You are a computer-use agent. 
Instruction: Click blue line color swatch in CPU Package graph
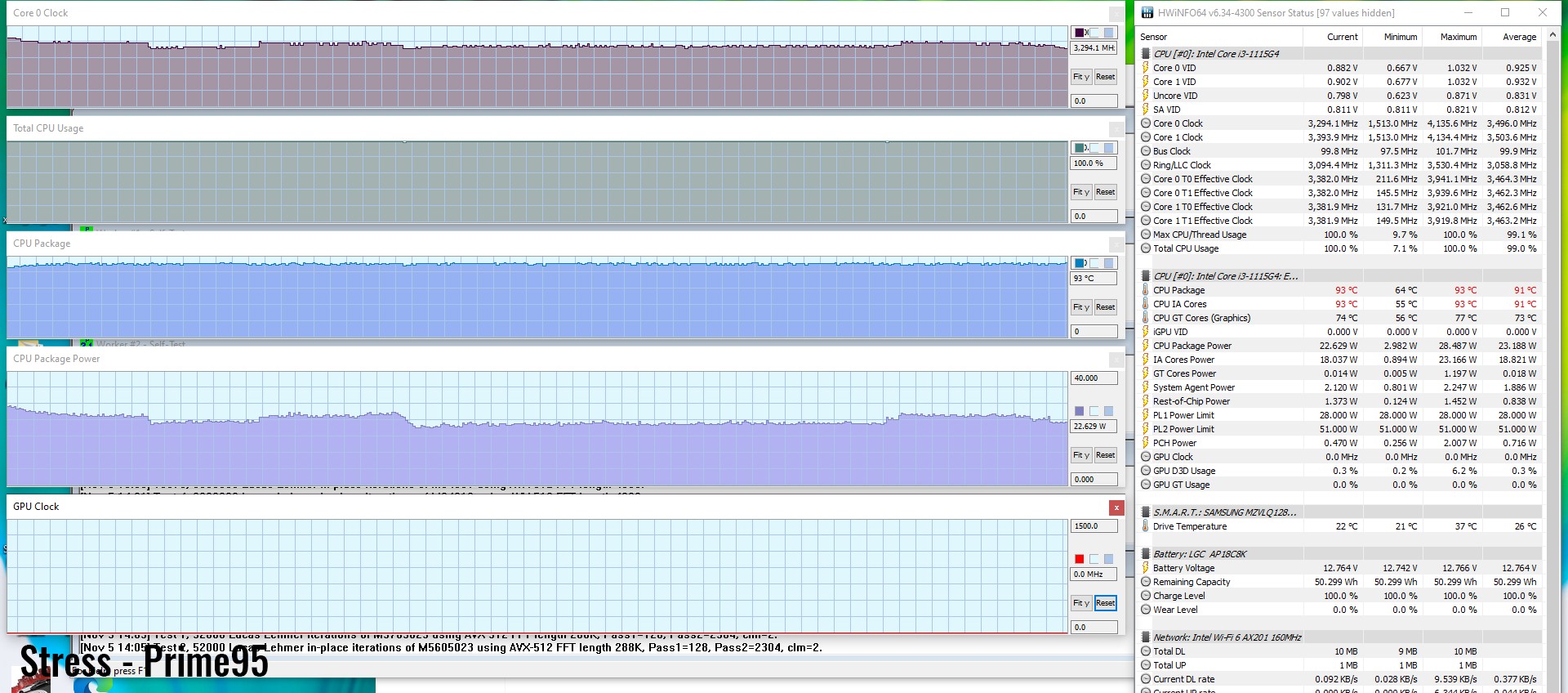click(x=1080, y=263)
